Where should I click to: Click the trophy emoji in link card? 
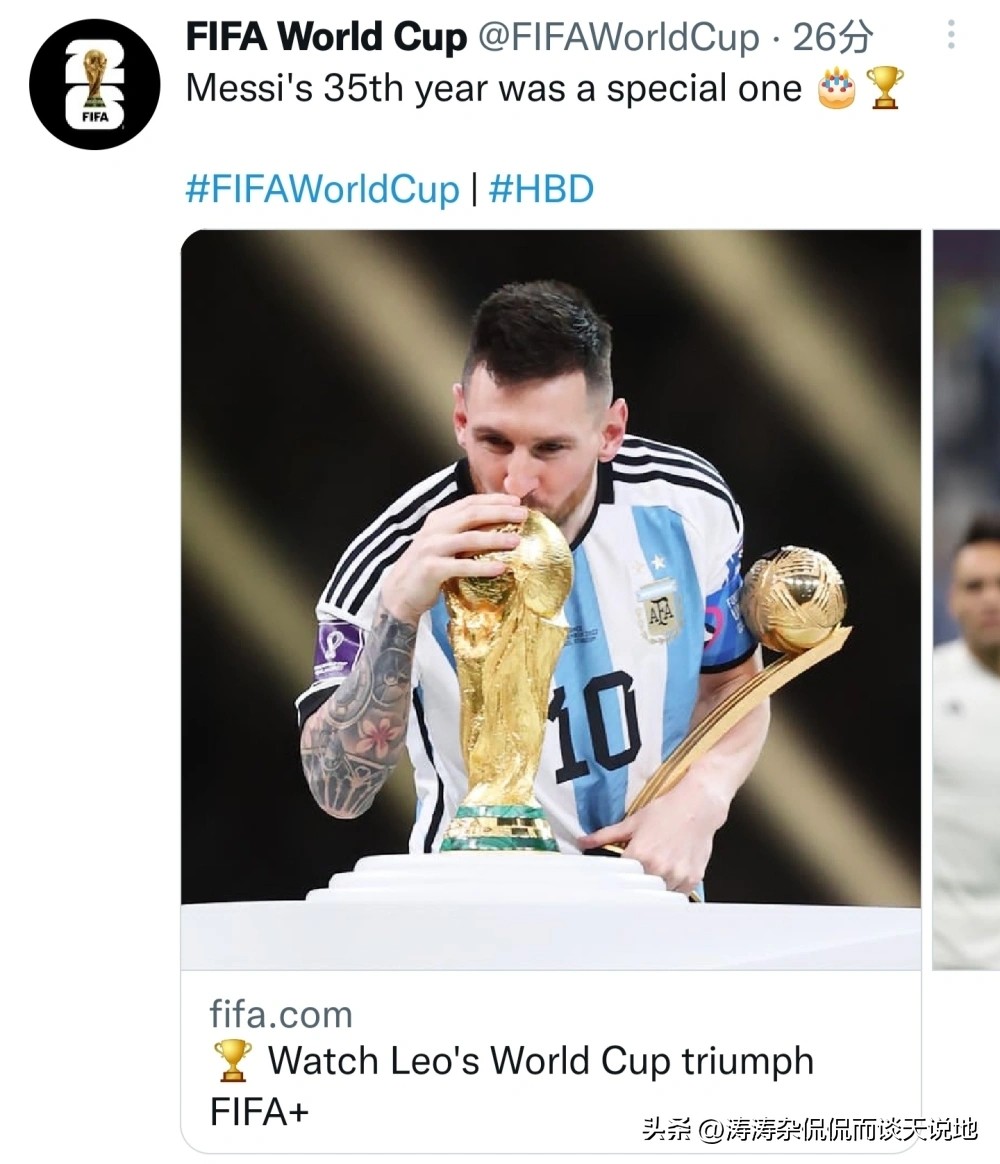click(x=233, y=1061)
